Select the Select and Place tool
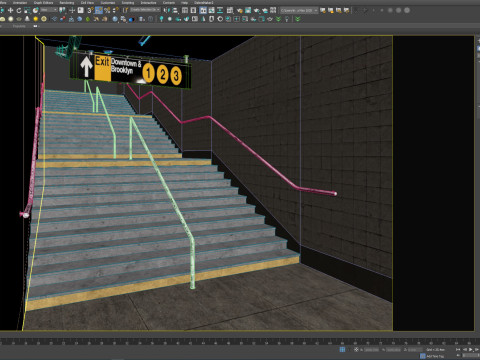Image resolution: width=480 pixels, height=360 pixels. click(35, 10)
